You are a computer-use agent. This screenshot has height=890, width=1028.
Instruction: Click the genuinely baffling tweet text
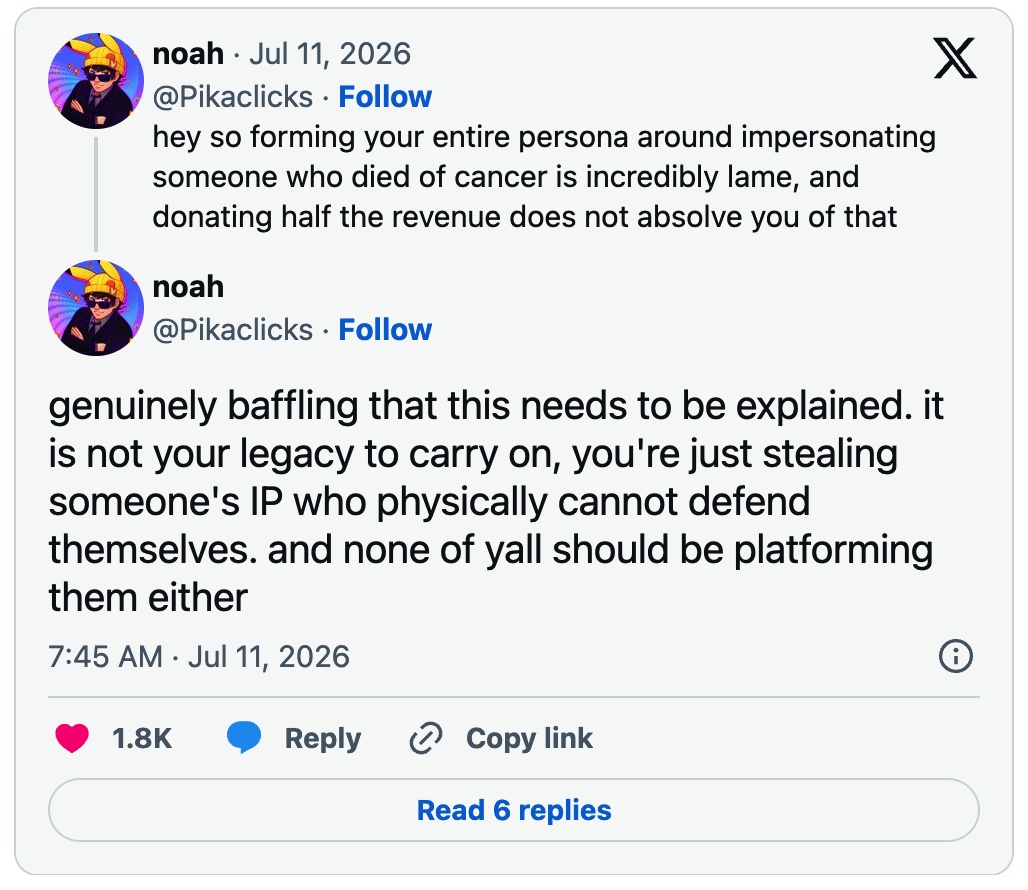coord(496,501)
